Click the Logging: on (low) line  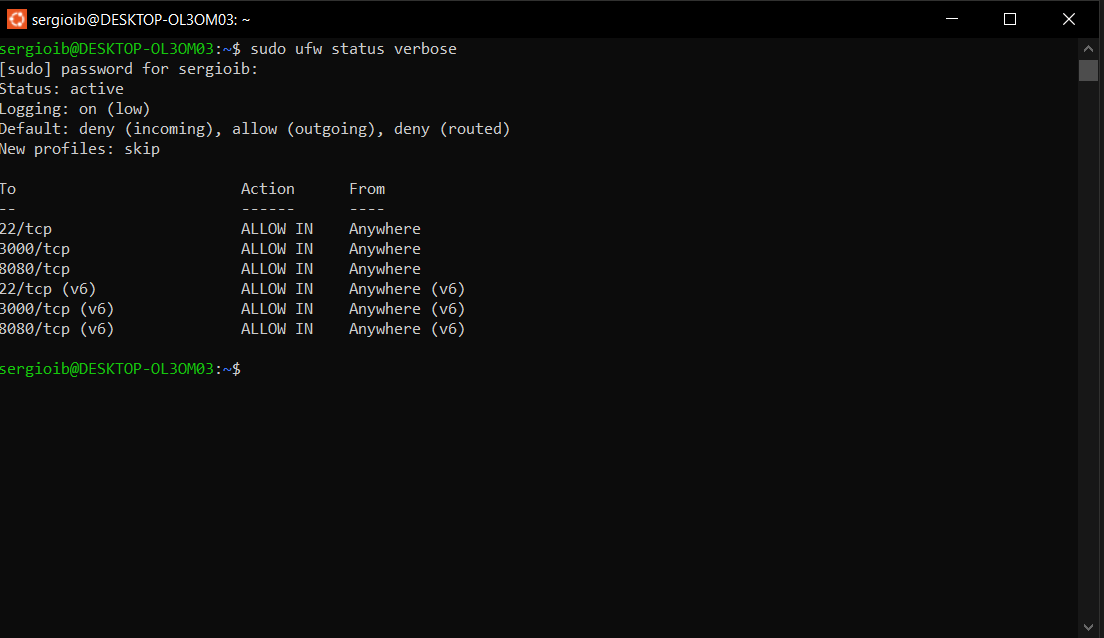75,109
